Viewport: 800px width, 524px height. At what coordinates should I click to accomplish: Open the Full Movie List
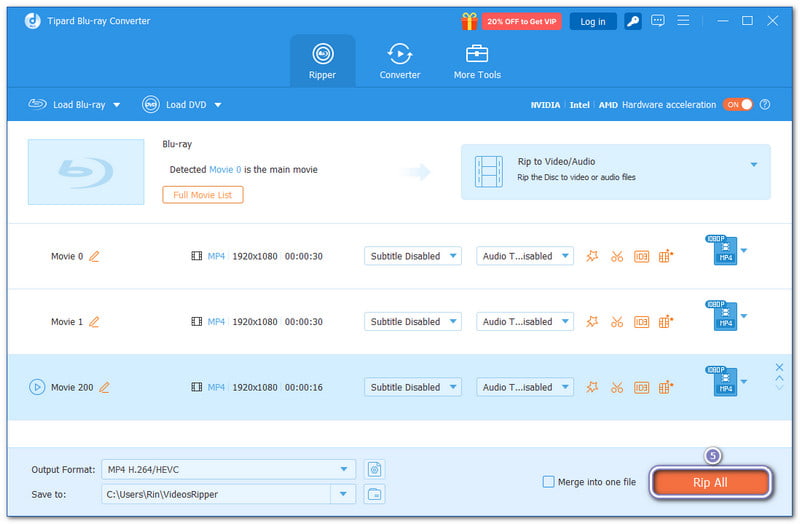coord(202,195)
